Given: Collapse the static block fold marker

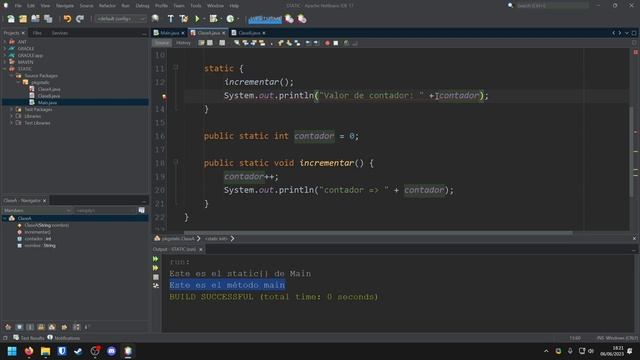Looking at the screenshot, I should [x=176, y=68].
